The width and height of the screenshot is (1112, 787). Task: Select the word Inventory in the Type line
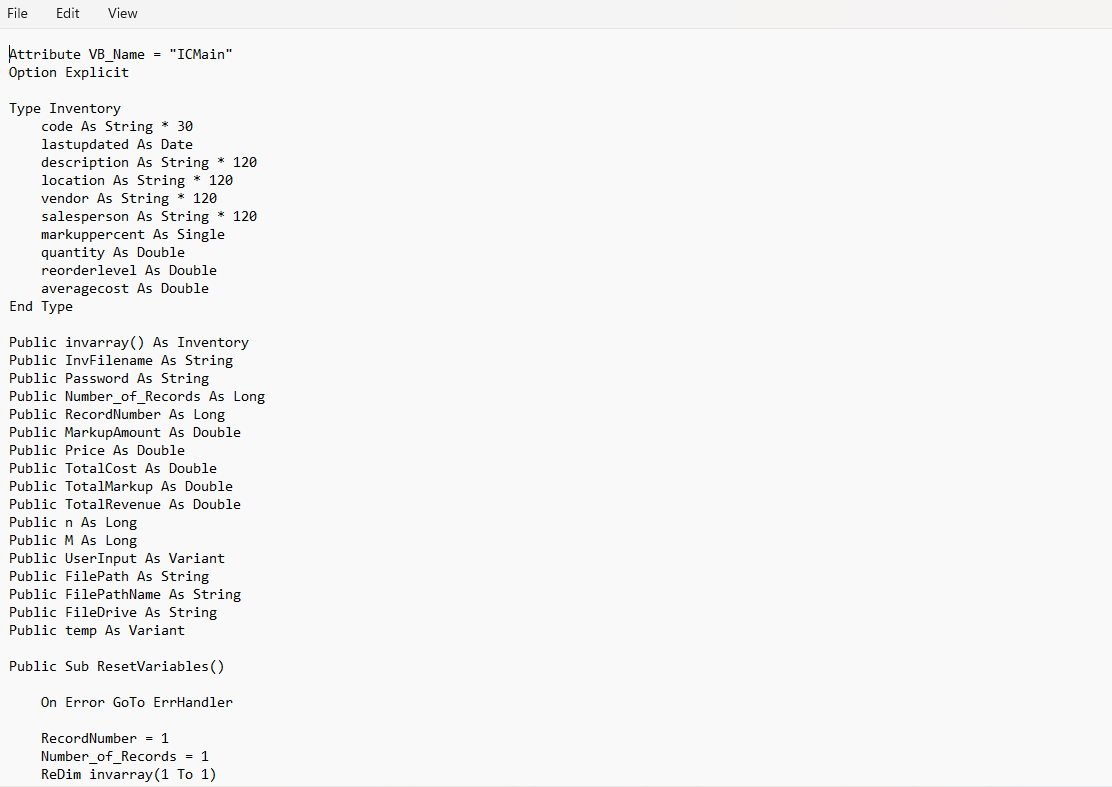84,108
